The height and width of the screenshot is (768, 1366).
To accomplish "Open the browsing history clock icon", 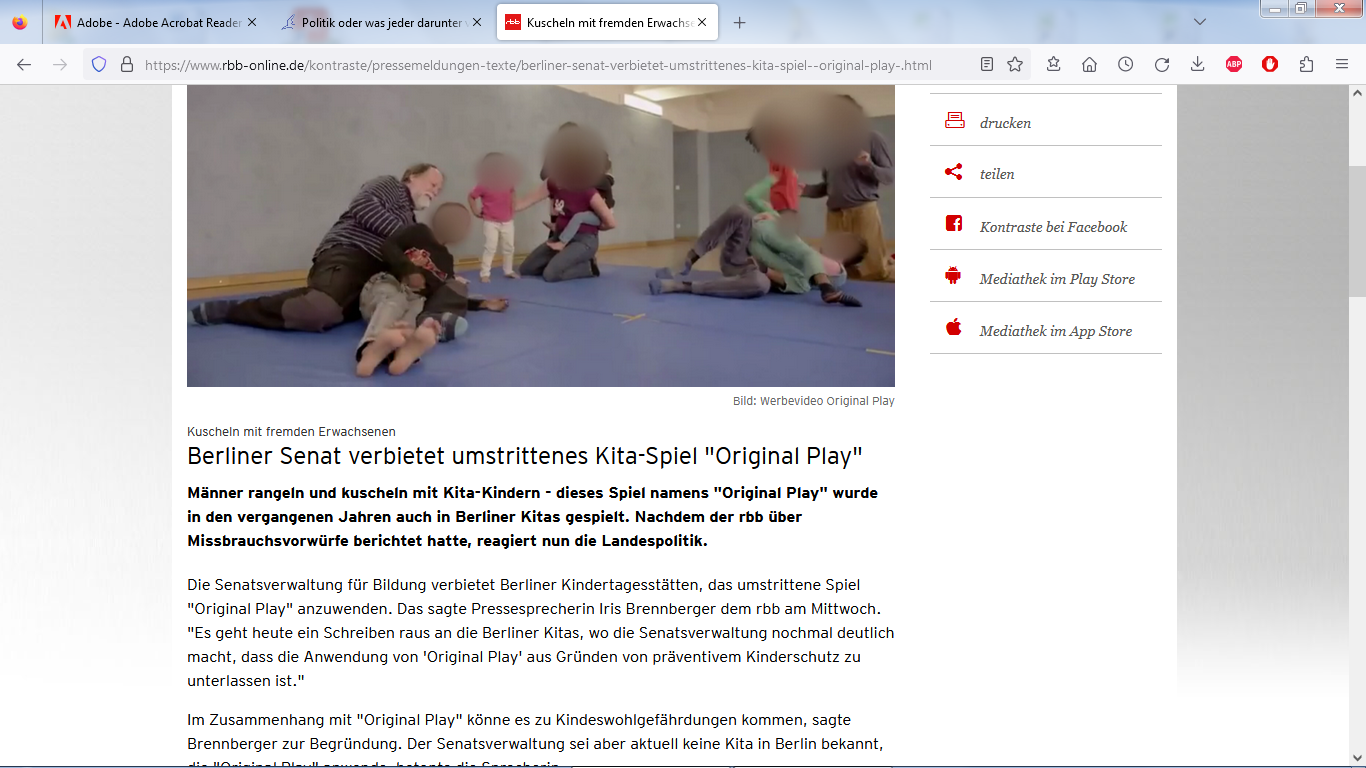I will tap(1126, 65).
